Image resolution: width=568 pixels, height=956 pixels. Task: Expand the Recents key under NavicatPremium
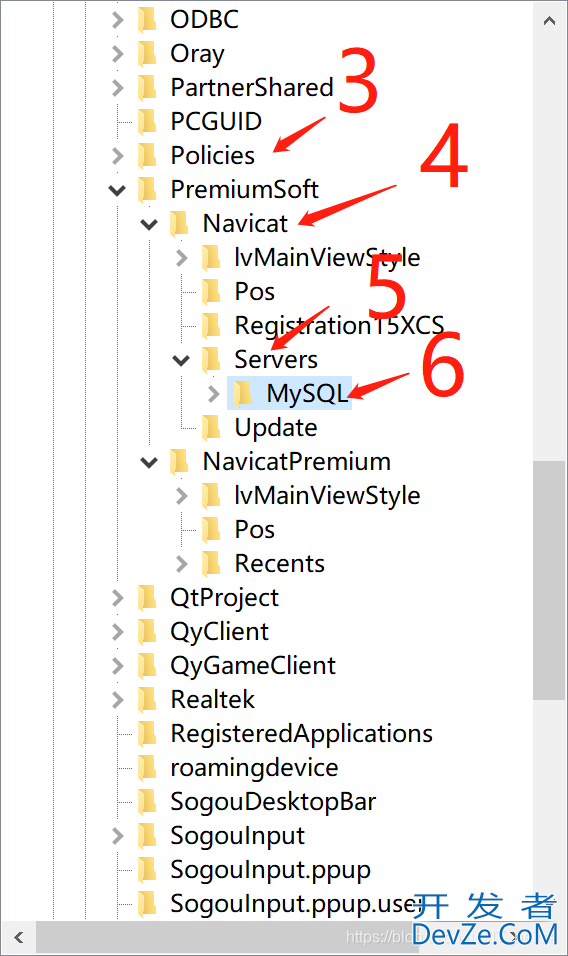tap(182, 563)
